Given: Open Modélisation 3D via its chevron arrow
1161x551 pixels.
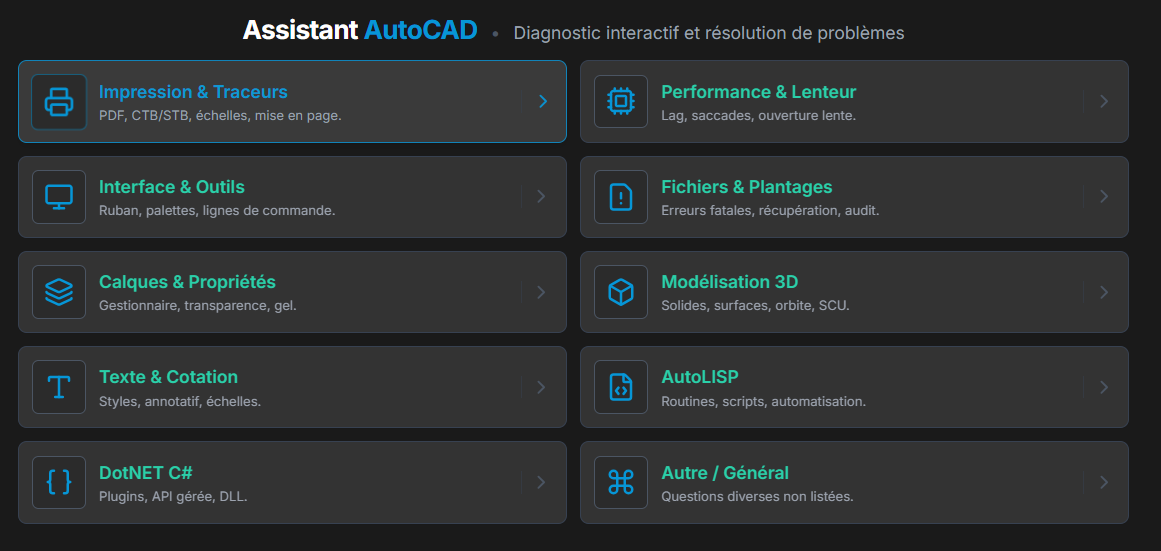Looking at the screenshot, I should click(x=1104, y=292).
